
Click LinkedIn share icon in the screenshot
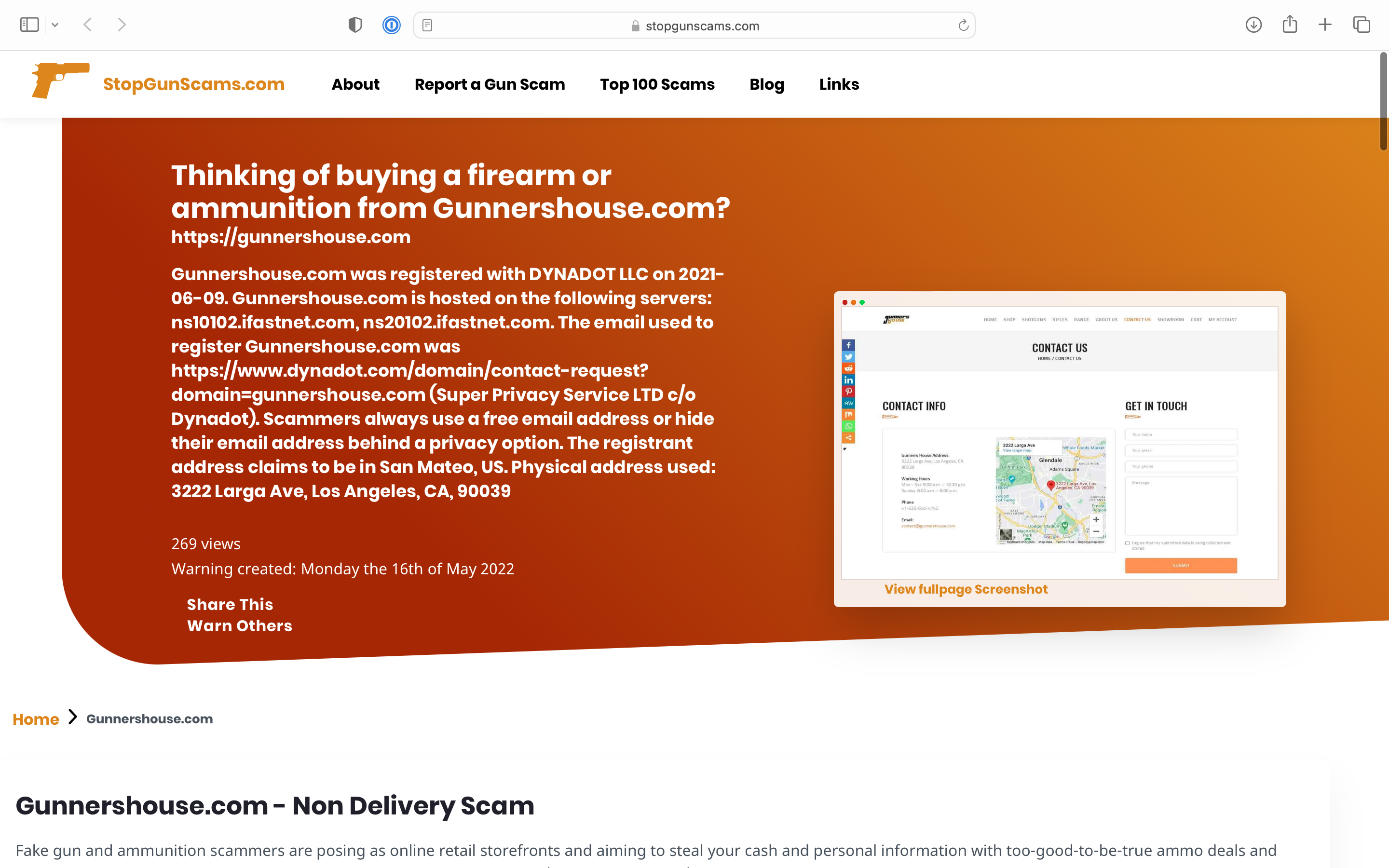848,380
